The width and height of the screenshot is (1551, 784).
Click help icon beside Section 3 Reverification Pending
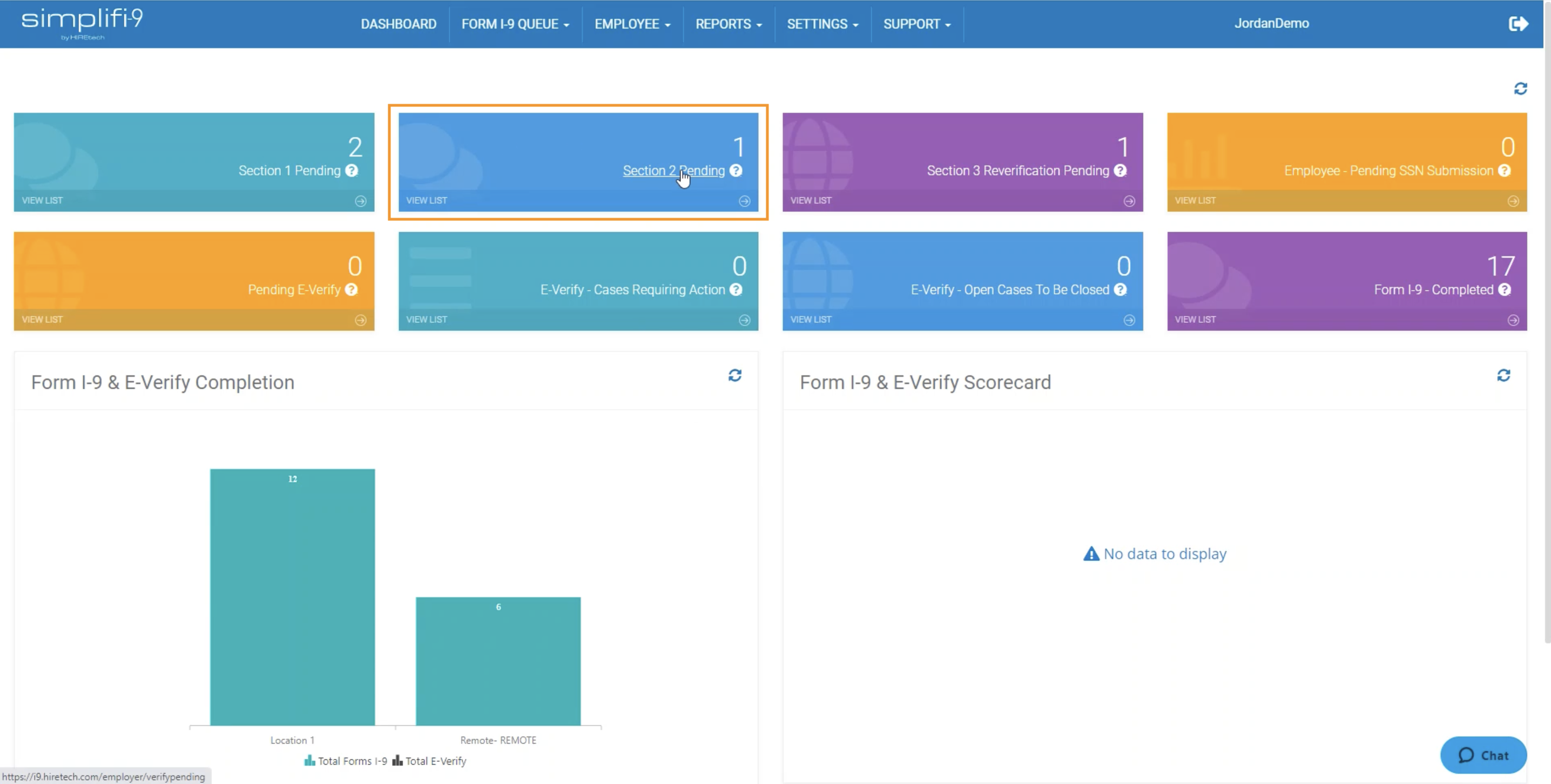click(1120, 171)
